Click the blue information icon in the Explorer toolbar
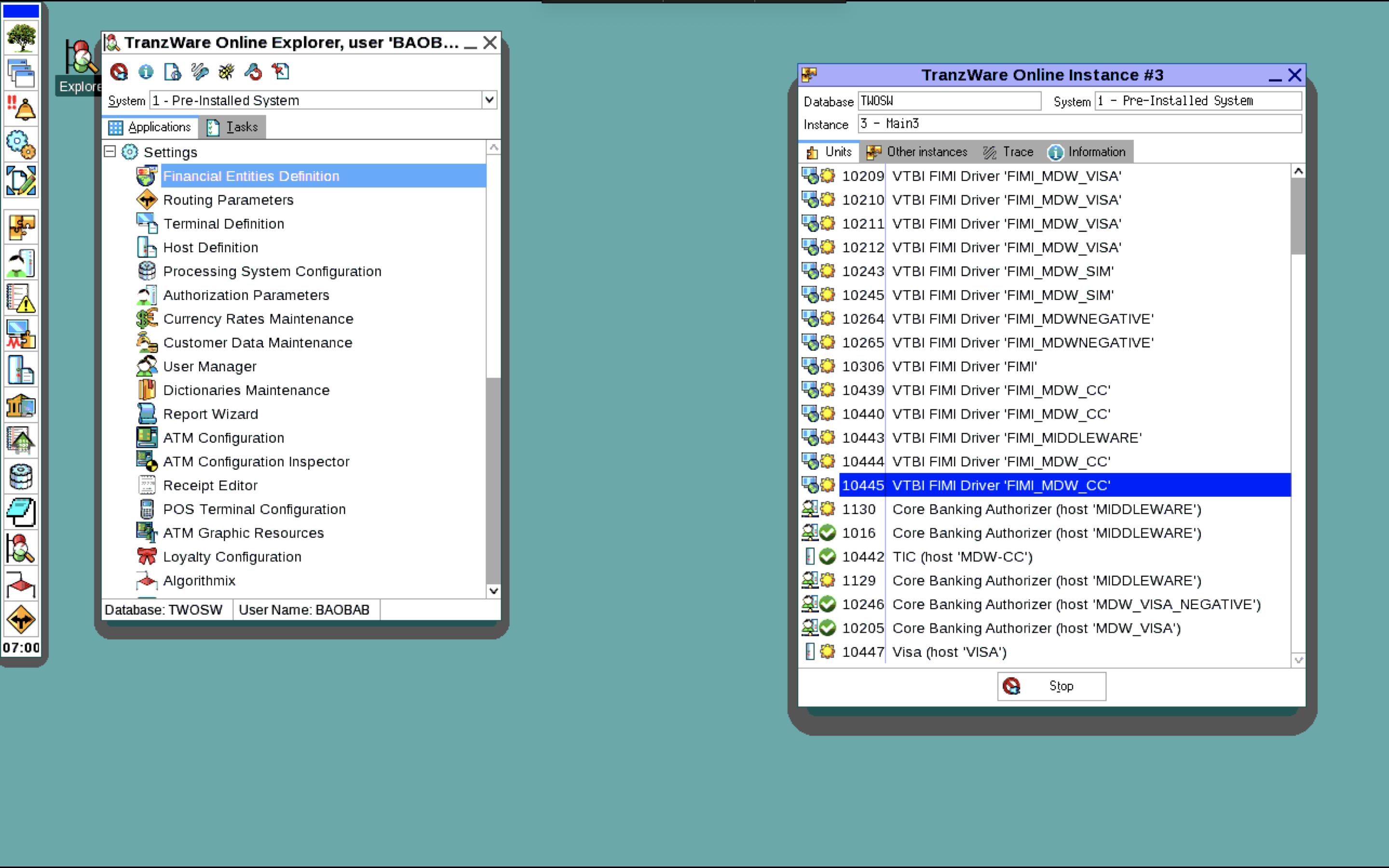Screen dimensions: 1389x868 click(146, 72)
